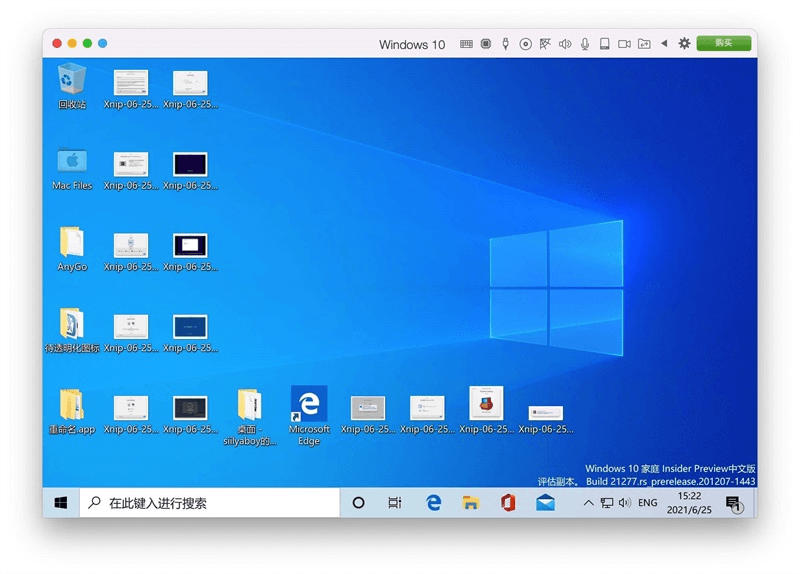
Task: Open the Mail app on taskbar
Action: 545,503
